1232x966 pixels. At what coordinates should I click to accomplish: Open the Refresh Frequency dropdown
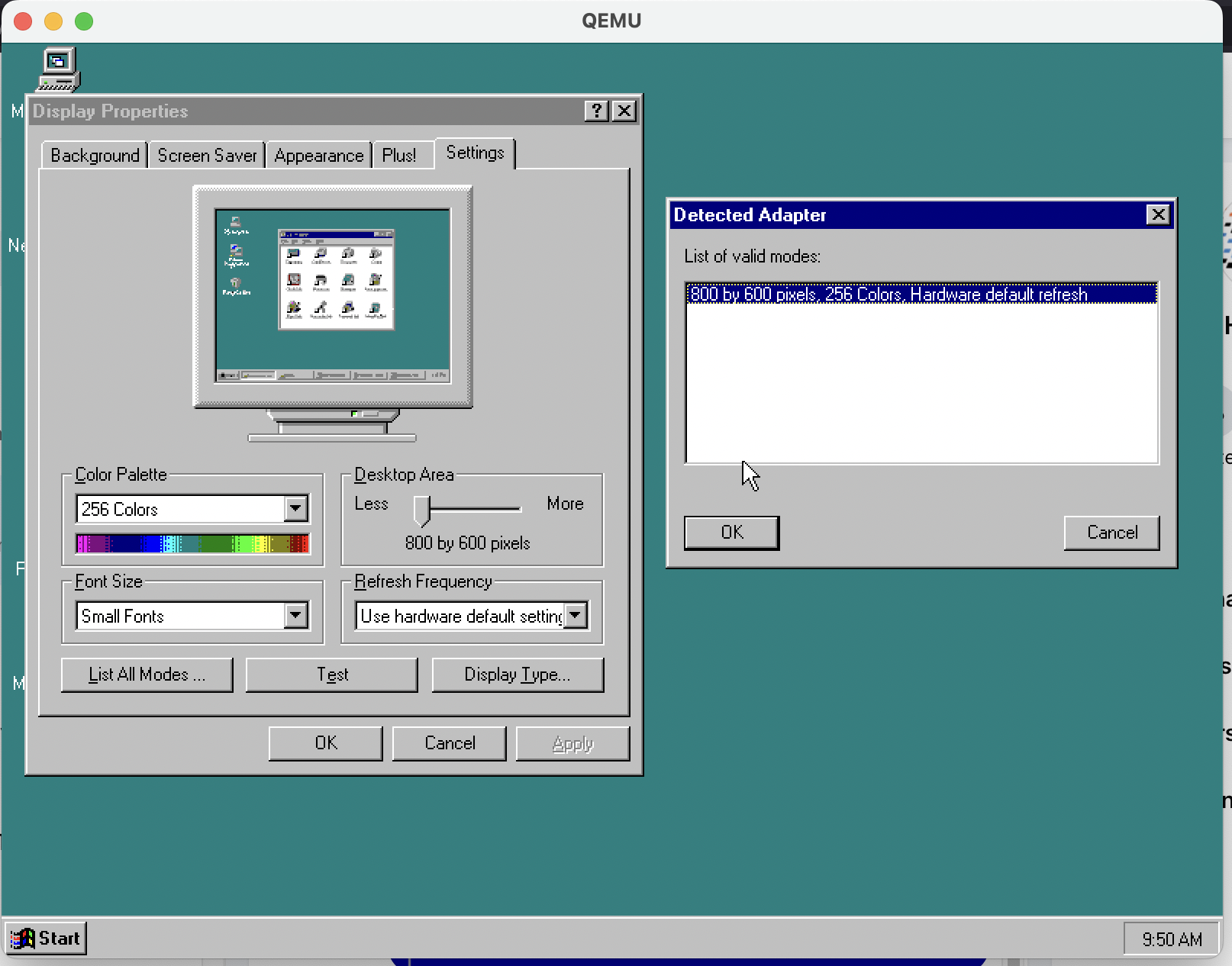tap(576, 616)
